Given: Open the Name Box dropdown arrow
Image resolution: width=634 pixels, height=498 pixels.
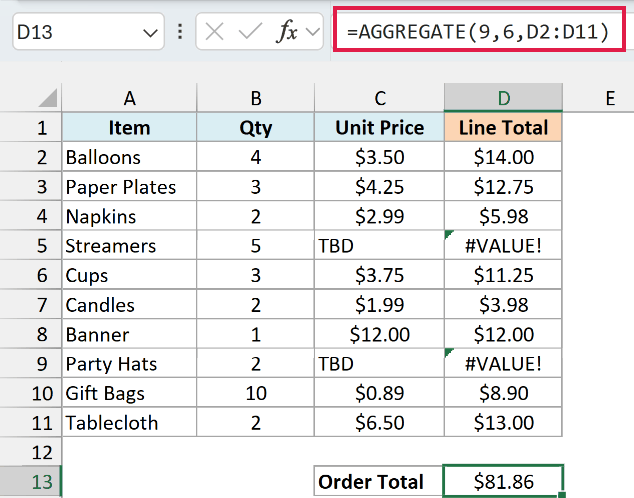Looking at the screenshot, I should pyautogui.click(x=150, y=32).
